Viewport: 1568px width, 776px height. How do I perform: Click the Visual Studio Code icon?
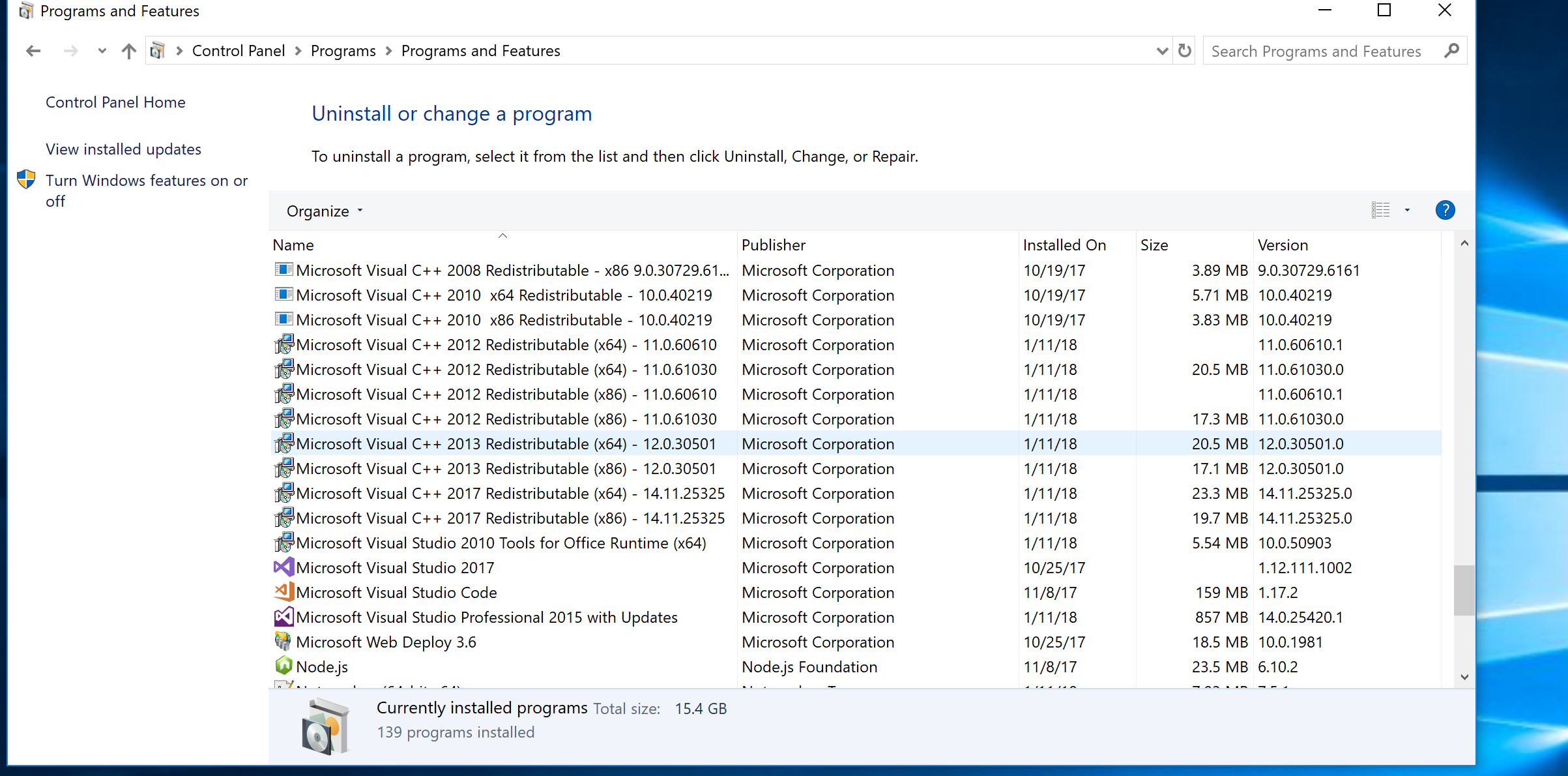tap(283, 591)
